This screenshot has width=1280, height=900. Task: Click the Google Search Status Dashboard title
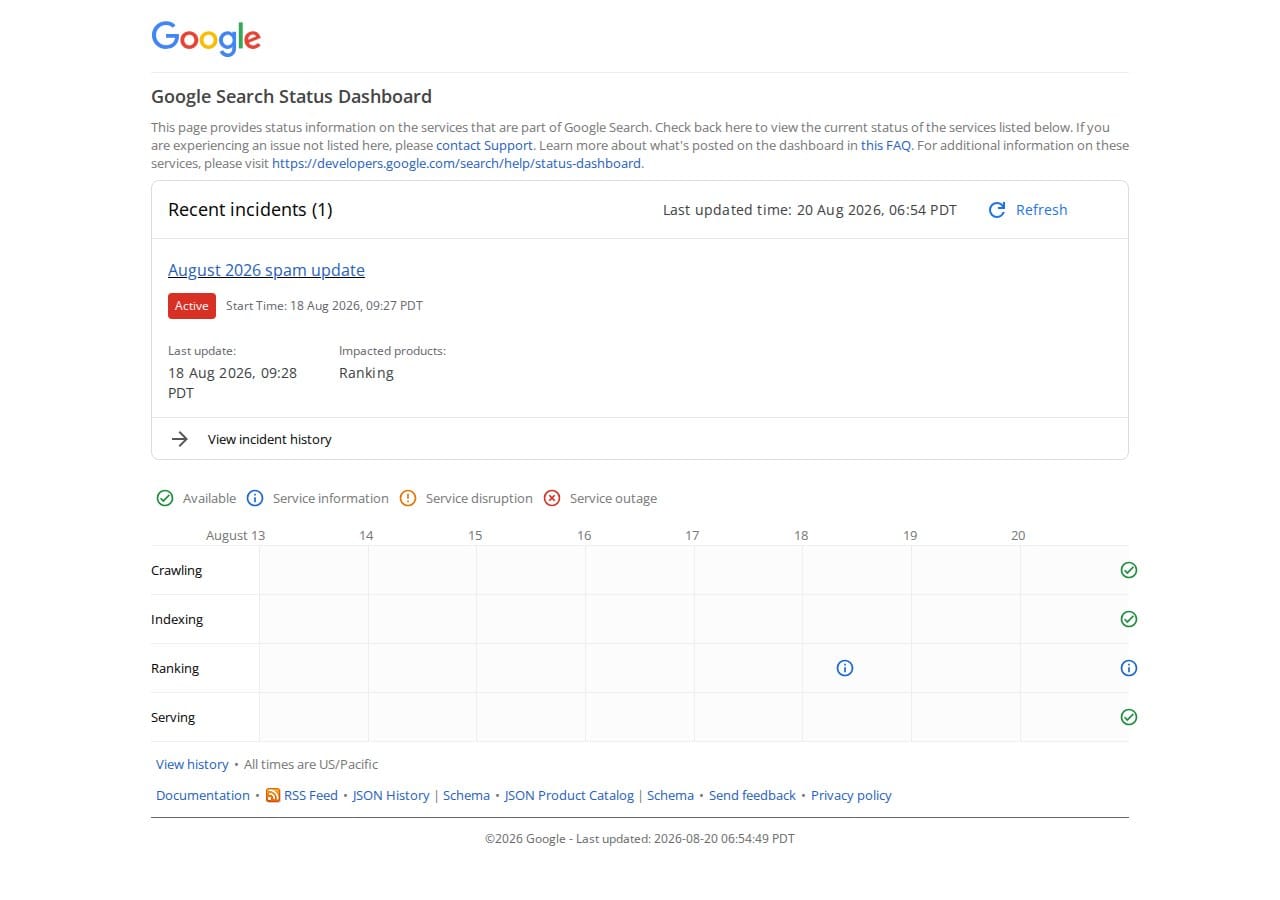coord(291,97)
